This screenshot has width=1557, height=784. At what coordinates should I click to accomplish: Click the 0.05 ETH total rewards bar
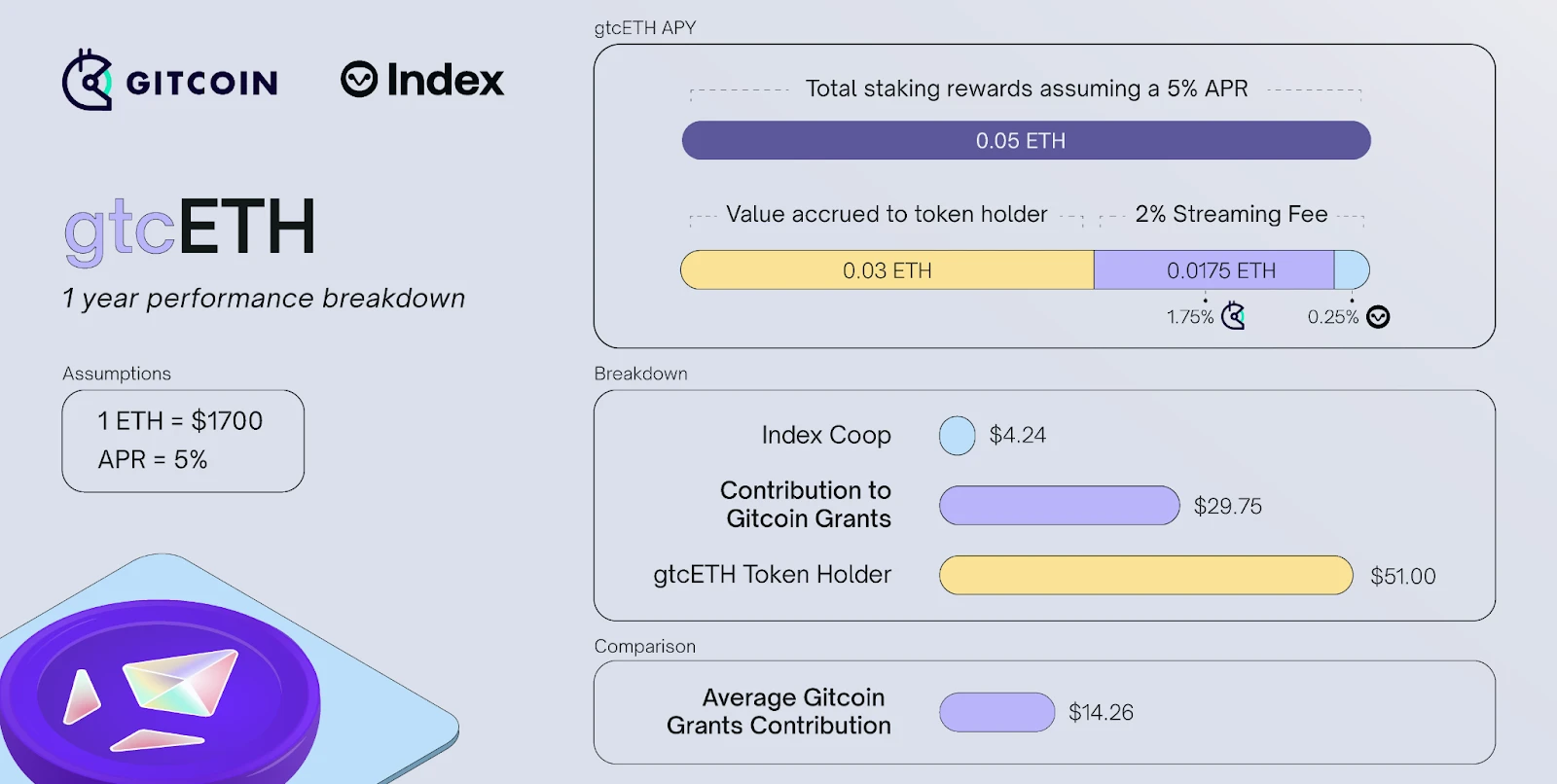1026,140
